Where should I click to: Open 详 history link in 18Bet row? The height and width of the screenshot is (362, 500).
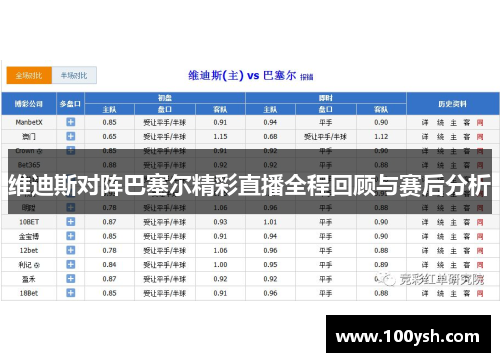click(425, 293)
